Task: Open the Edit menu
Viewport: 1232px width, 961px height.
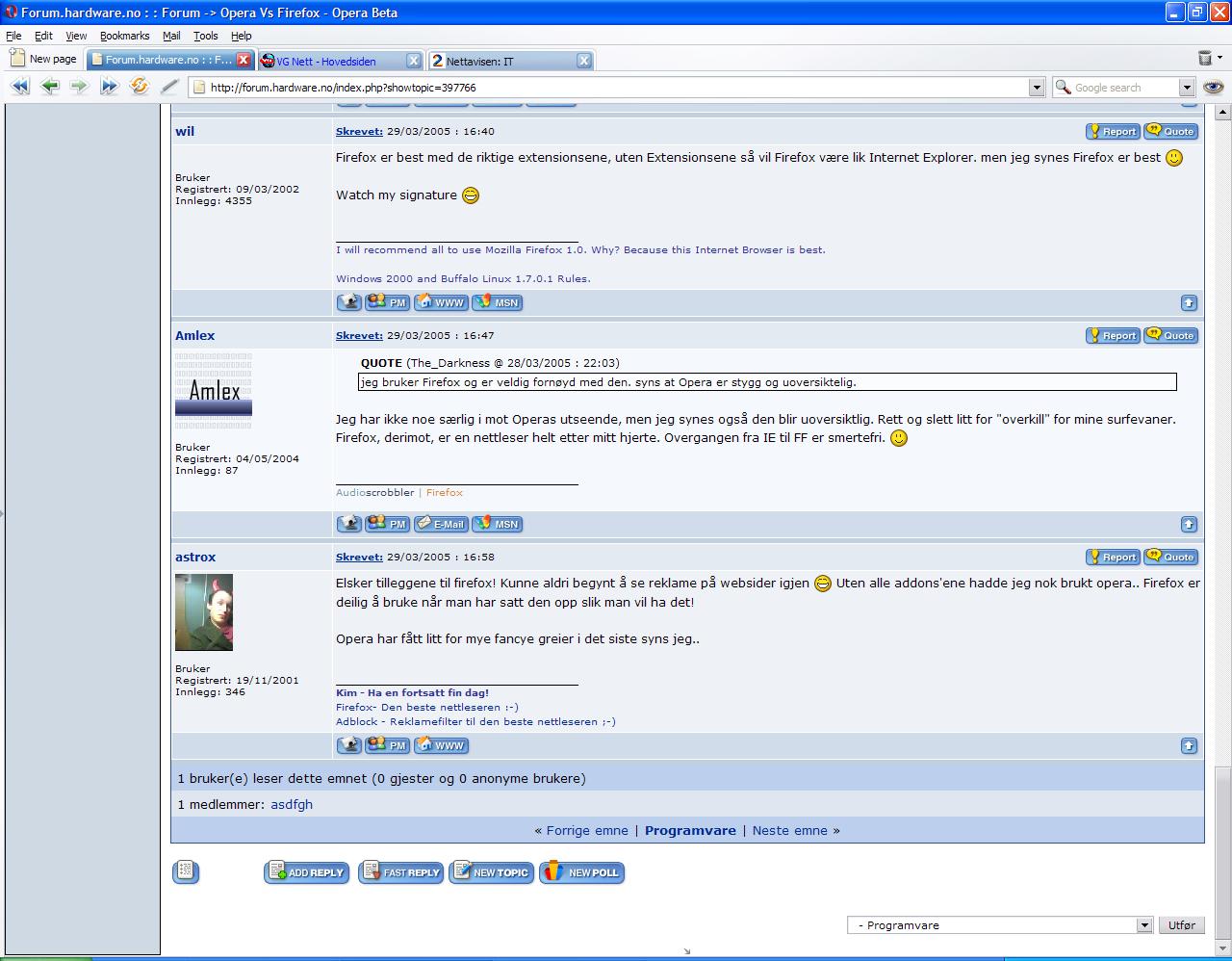Action: coord(43,36)
